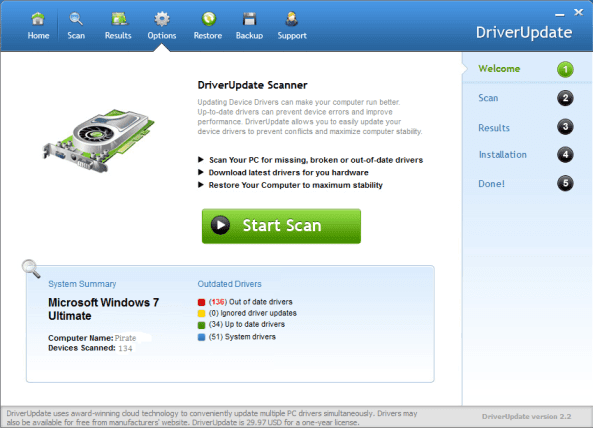This screenshot has height=428, width=593.
Task: Click the step 3 number circle
Action: pyautogui.click(x=565, y=127)
